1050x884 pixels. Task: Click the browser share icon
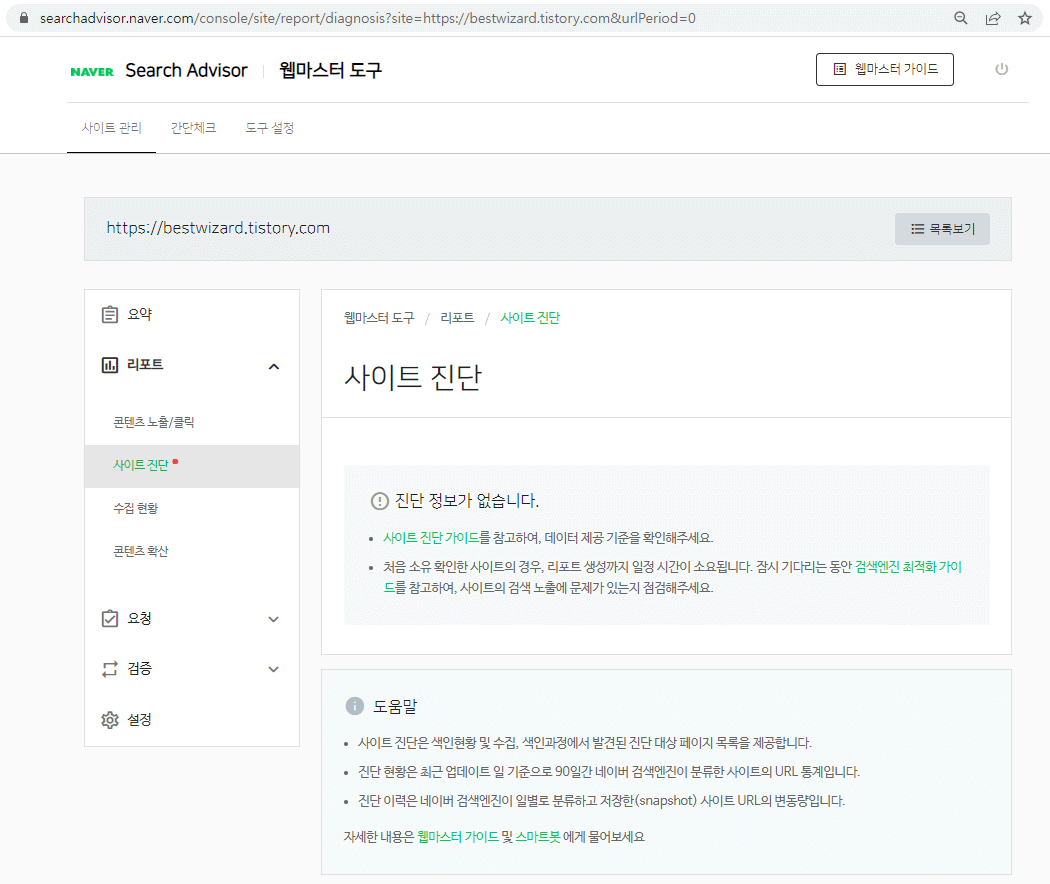coord(992,17)
